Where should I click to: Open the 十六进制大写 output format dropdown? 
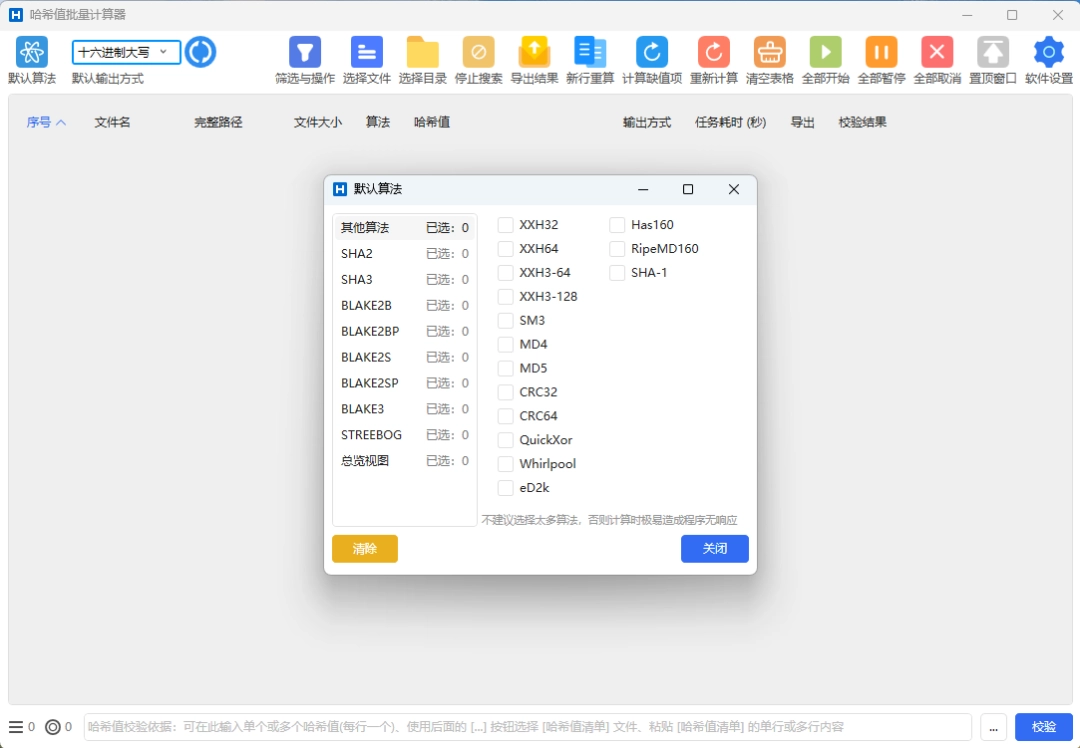pos(125,51)
